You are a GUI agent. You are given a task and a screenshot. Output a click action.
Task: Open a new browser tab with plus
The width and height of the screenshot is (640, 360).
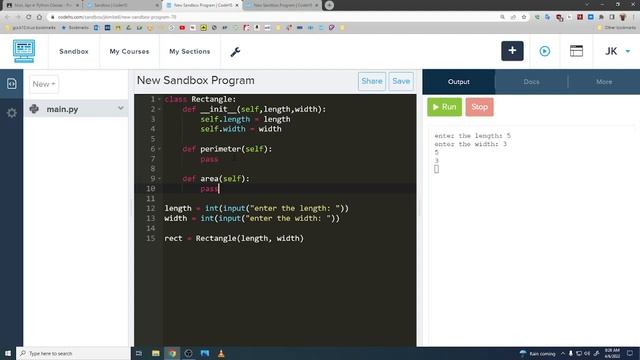(x=329, y=5)
